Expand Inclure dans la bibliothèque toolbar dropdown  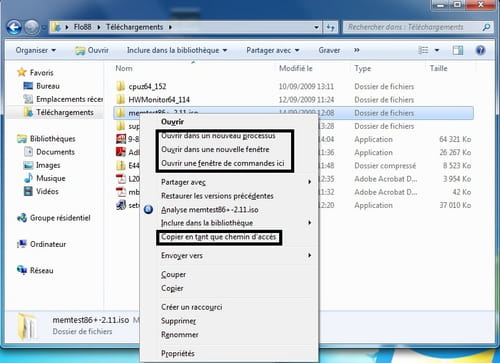click(177, 50)
